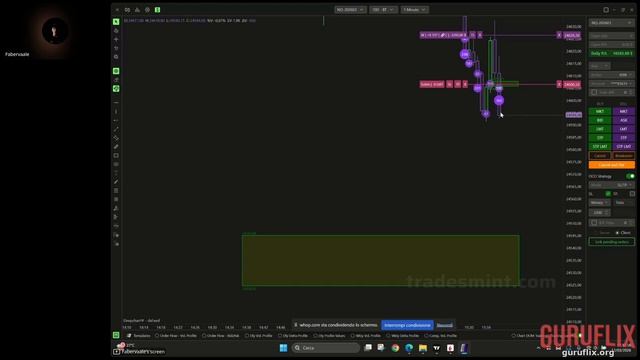Open Google Chrome from the taskbar
Viewport: 640px width, 360px height.
pos(395,348)
